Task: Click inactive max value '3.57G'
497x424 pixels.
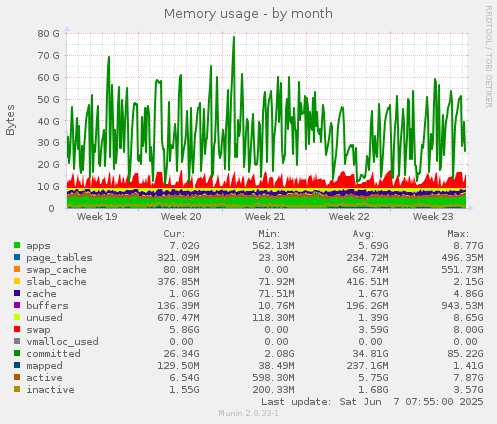Action: [468, 390]
